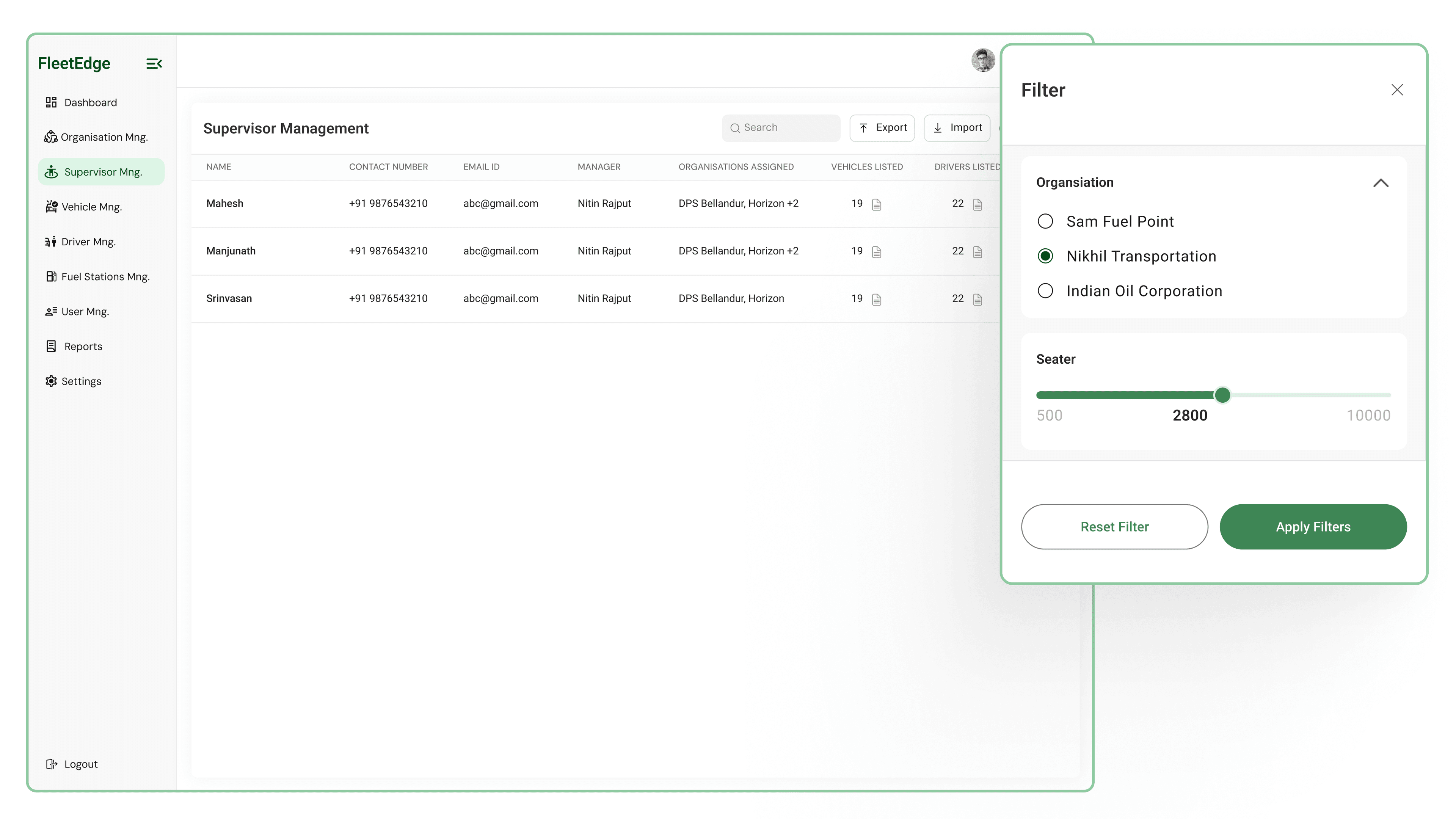Viewport: 1456px width, 819px height.
Task: Click 'DPS Bellandur, Horizon' in Srinvasan's row
Action: click(x=731, y=298)
